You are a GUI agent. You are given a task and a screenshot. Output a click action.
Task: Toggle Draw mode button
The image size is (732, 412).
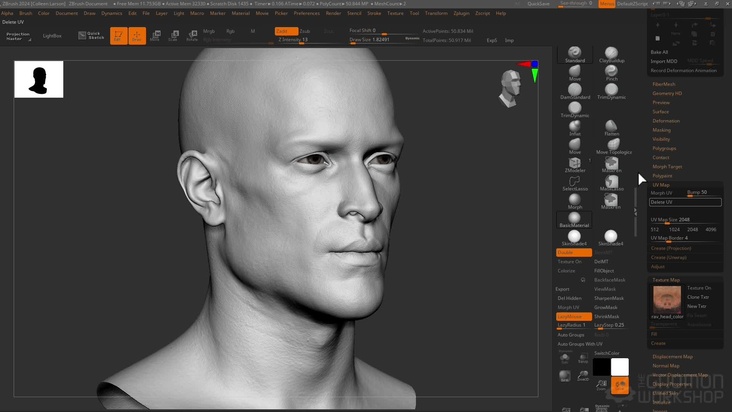click(137, 35)
